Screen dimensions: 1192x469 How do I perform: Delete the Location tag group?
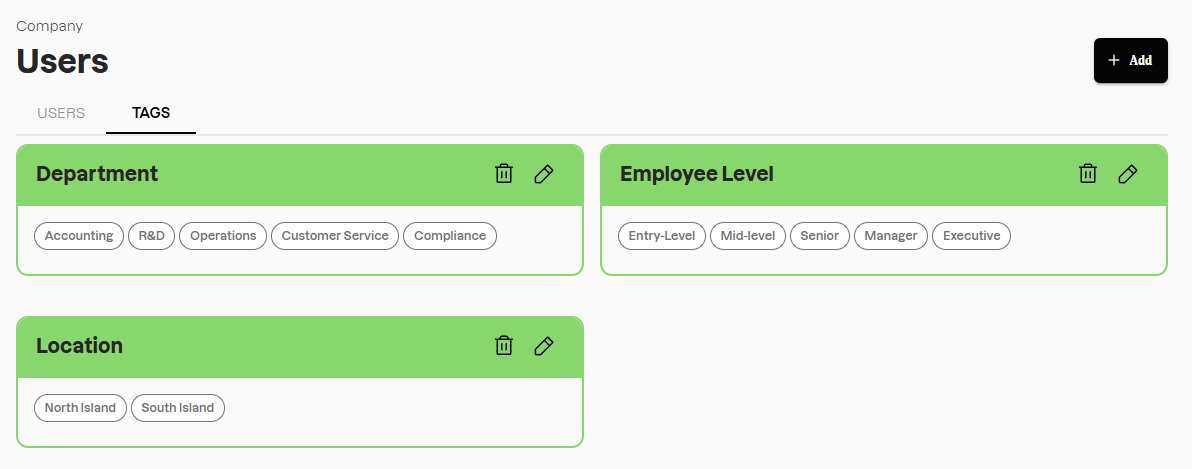click(504, 346)
